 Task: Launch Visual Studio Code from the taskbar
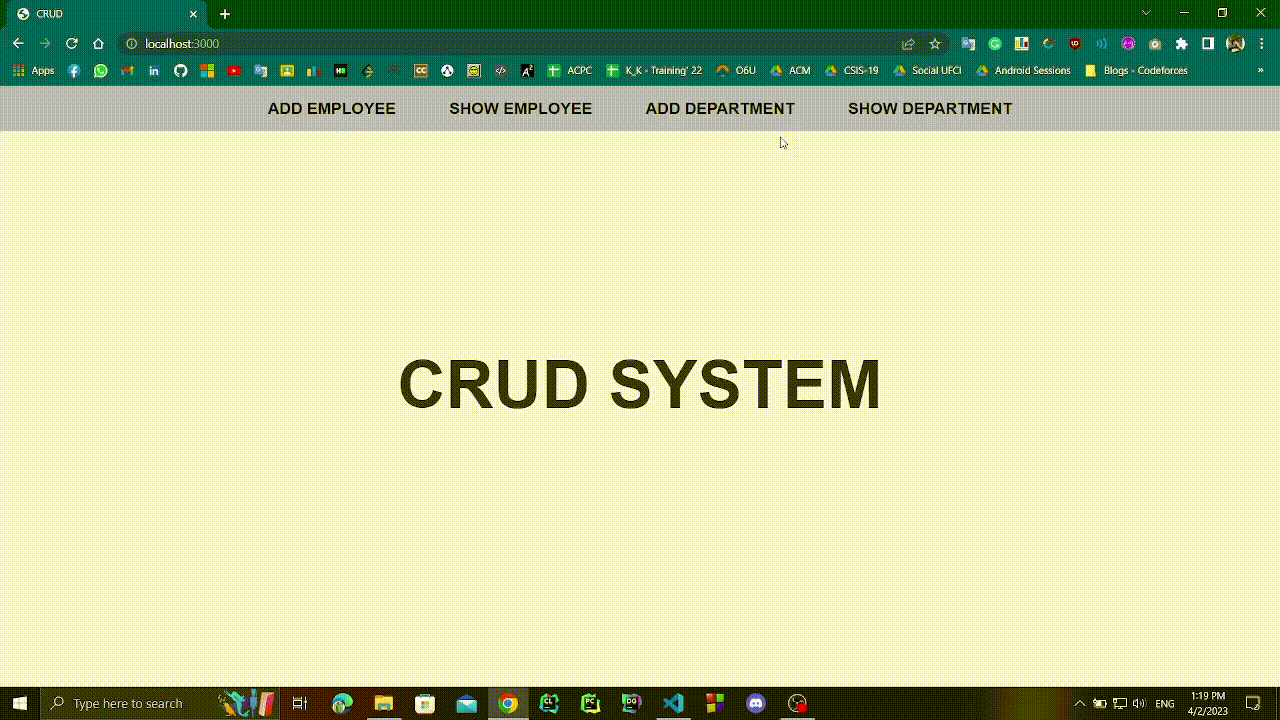673,703
